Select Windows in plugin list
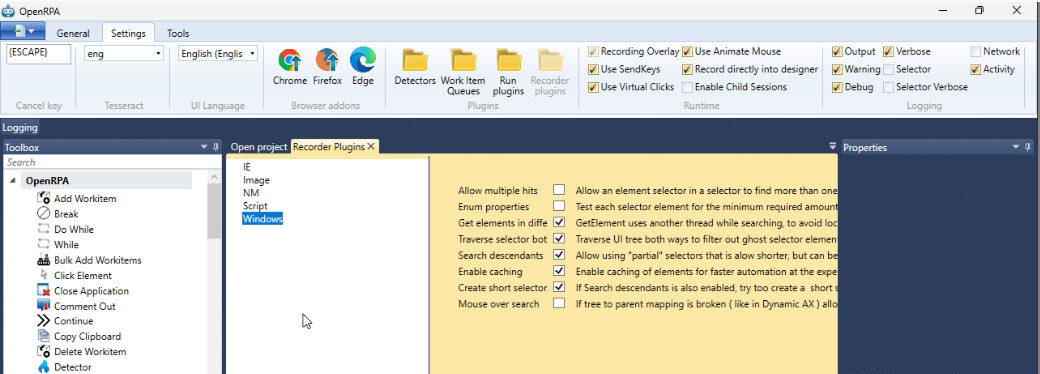Screen dimensions: 1040x374 coord(263,219)
